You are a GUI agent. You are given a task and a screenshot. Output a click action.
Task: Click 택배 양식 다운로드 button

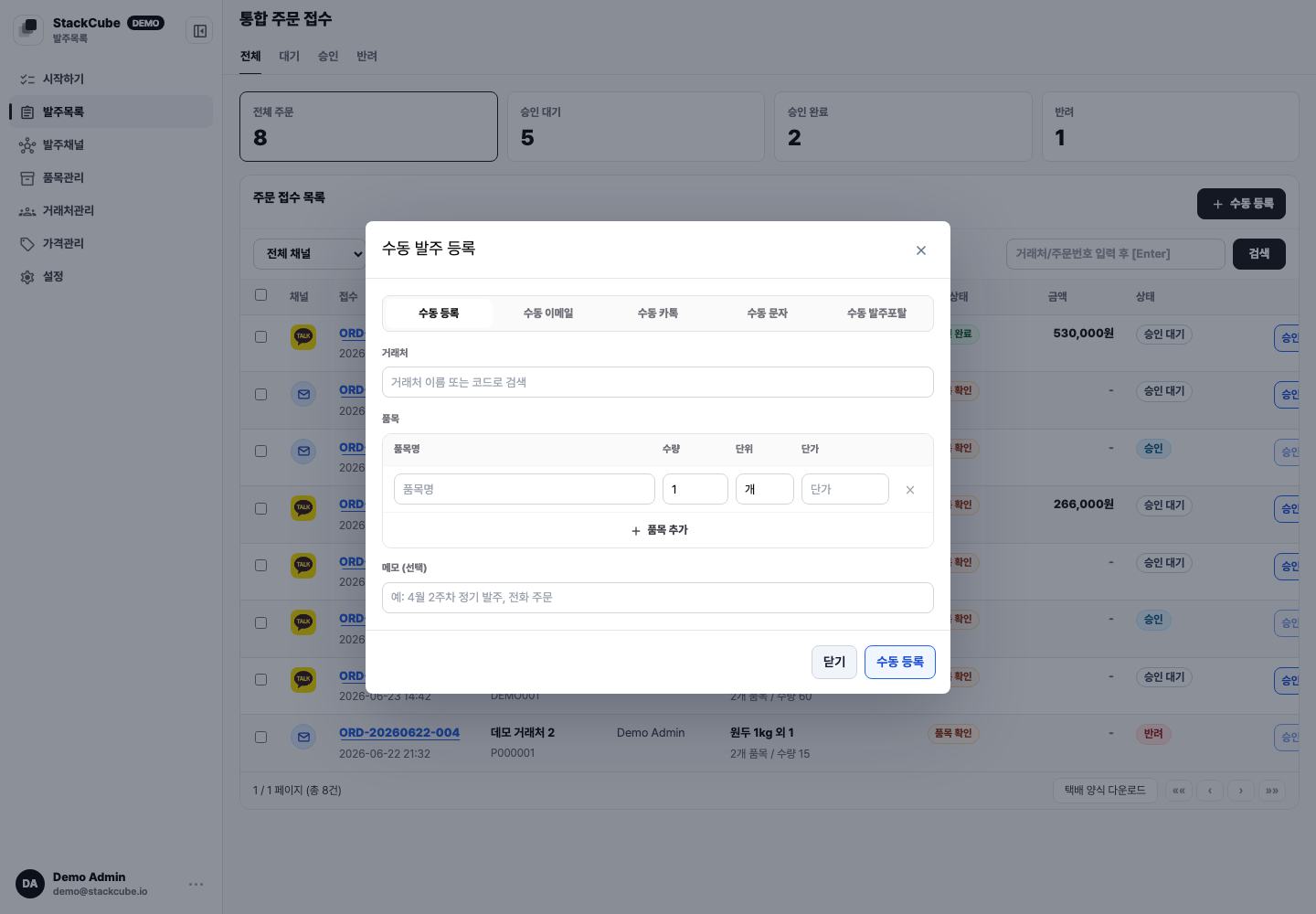(x=1105, y=791)
